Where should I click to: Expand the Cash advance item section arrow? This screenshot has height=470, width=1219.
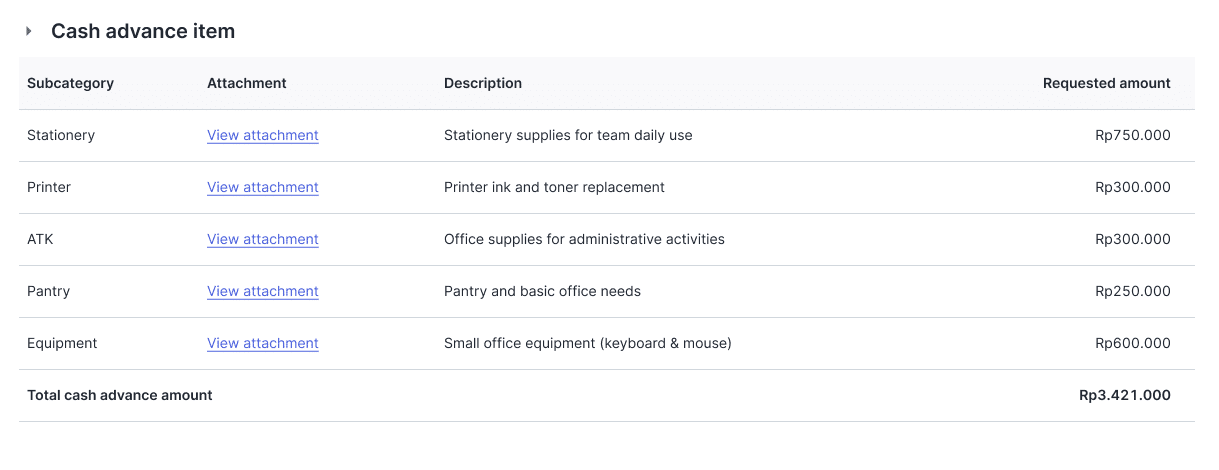click(29, 31)
